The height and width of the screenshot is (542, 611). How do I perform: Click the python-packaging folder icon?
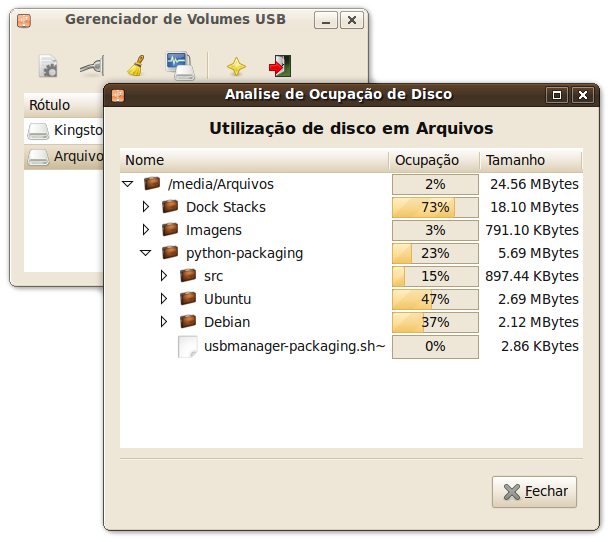pyautogui.click(x=170, y=252)
